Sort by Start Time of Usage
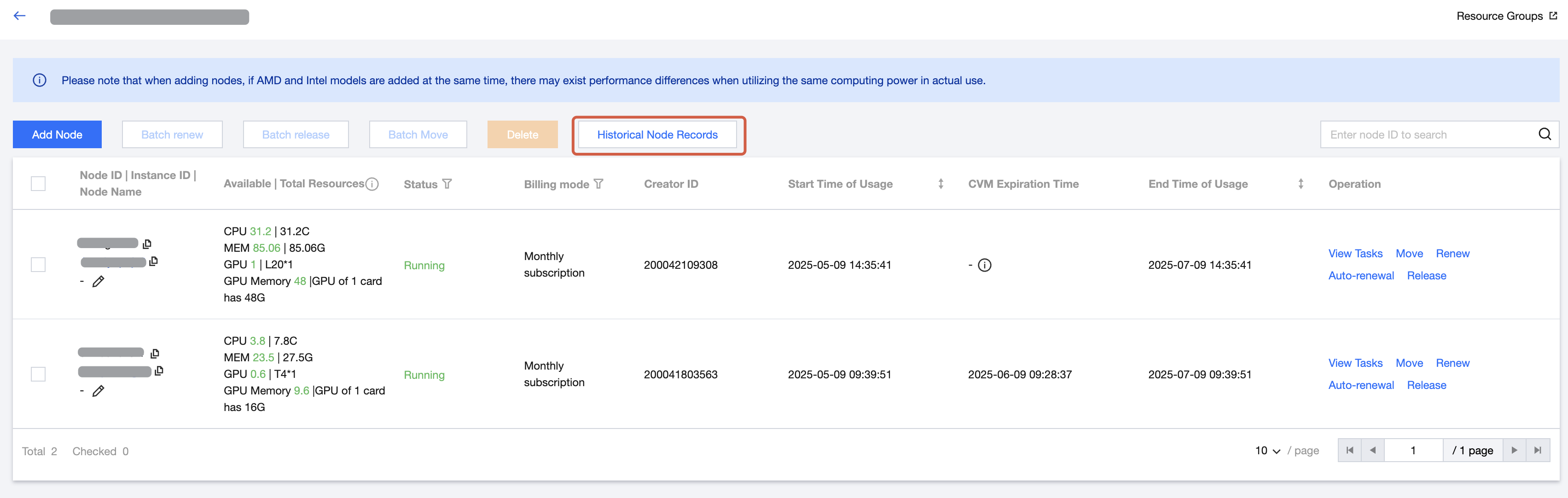The width and height of the screenshot is (1568, 498). tap(941, 184)
